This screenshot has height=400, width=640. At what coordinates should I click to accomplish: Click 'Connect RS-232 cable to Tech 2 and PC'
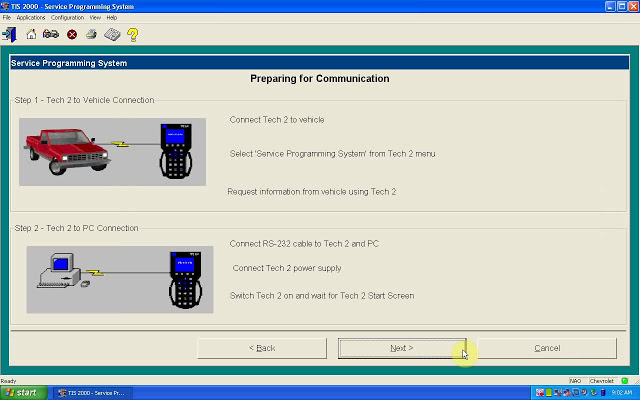[304, 244]
